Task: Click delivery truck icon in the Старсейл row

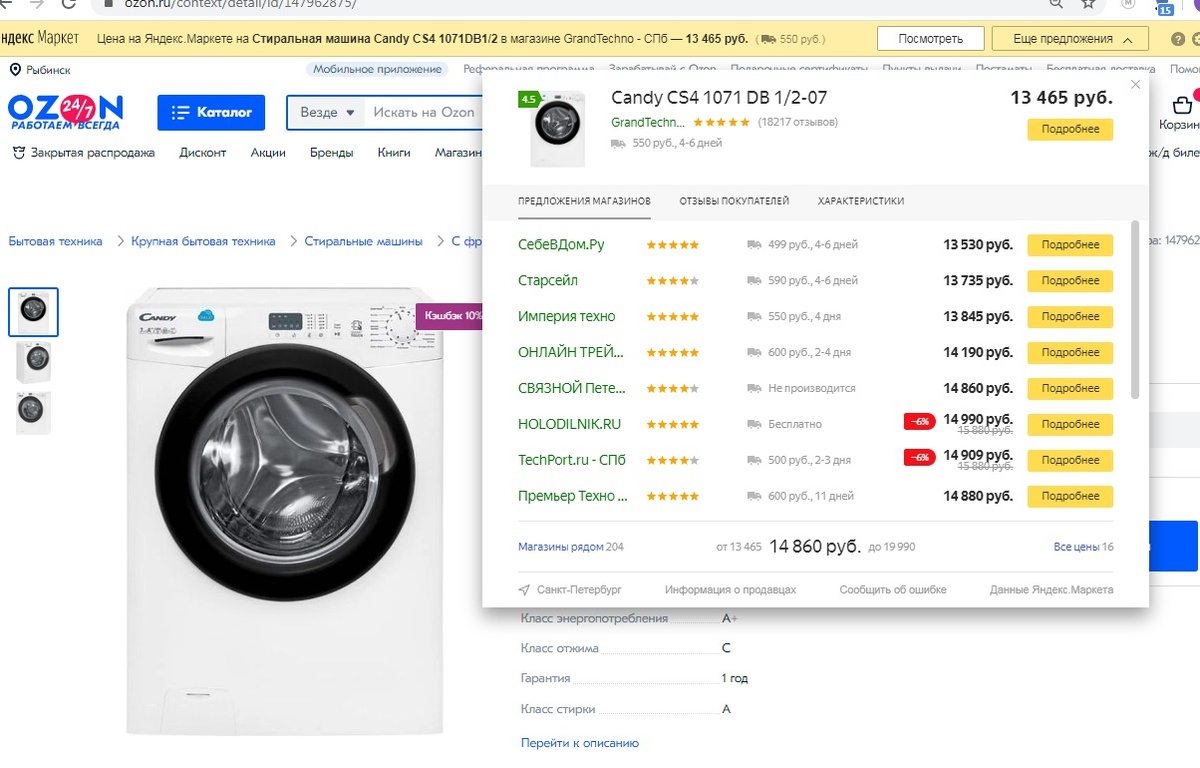Action: (x=754, y=281)
